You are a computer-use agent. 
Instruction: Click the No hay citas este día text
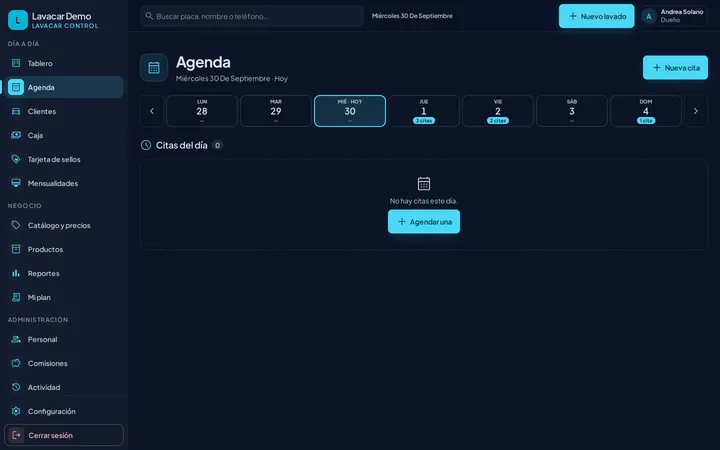423,201
